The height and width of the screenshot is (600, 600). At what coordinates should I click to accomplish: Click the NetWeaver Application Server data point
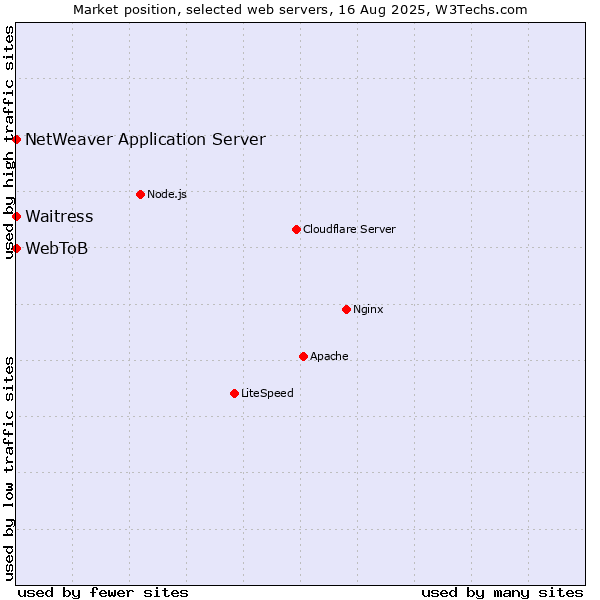16,140
